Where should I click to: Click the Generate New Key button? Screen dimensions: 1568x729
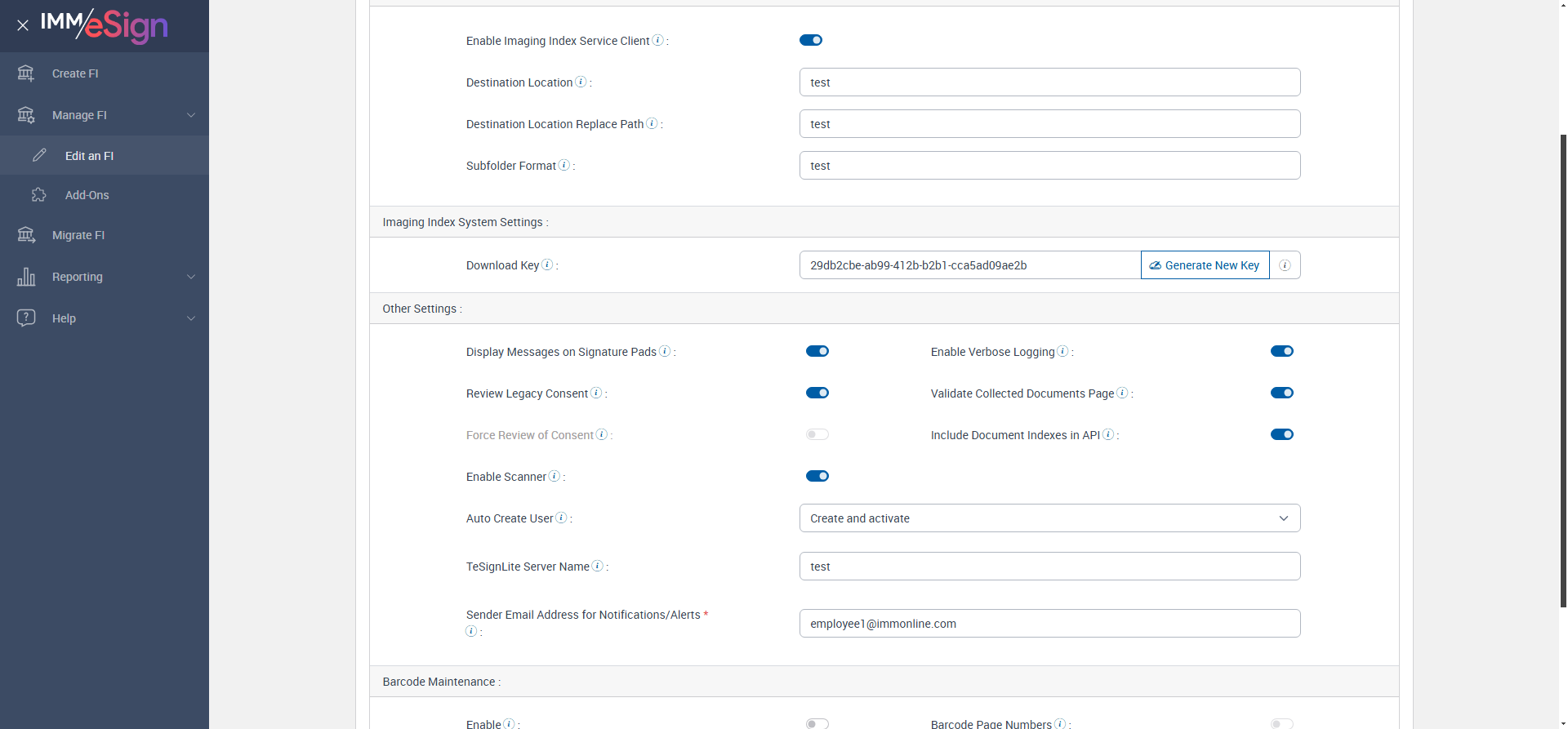coord(1205,265)
